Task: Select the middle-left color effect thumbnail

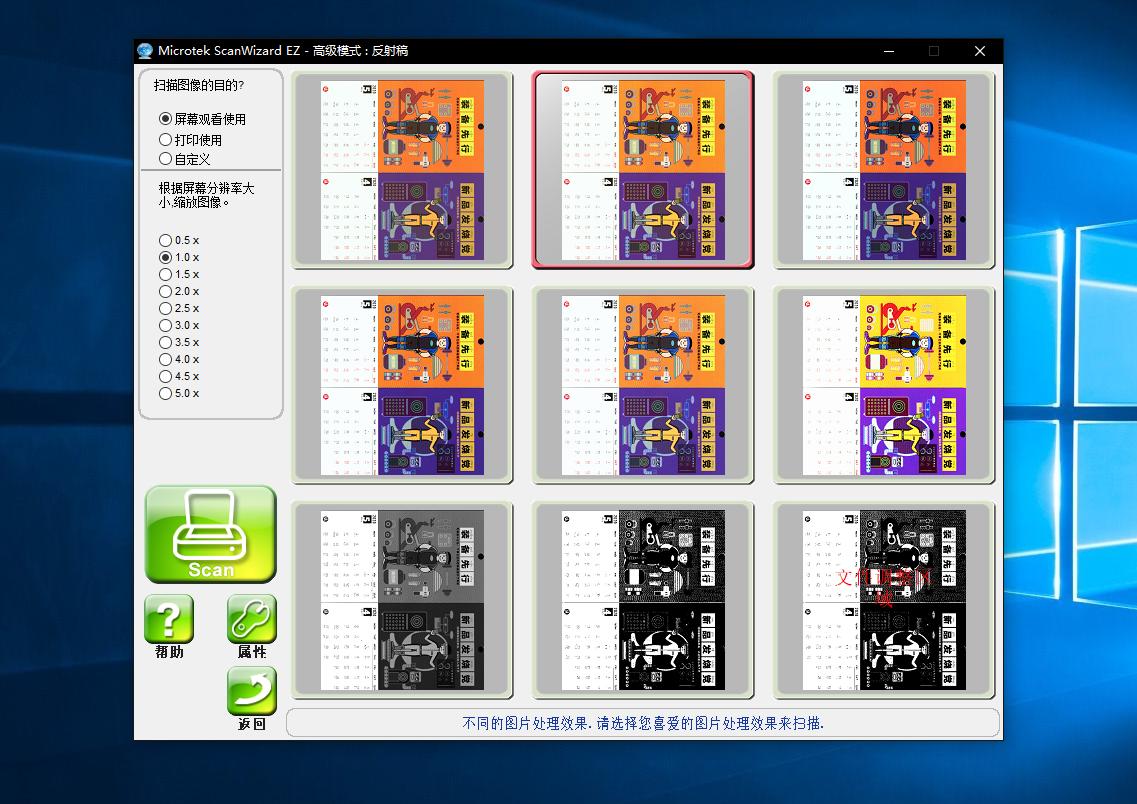Action: pyautogui.click(x=402, y=385)
